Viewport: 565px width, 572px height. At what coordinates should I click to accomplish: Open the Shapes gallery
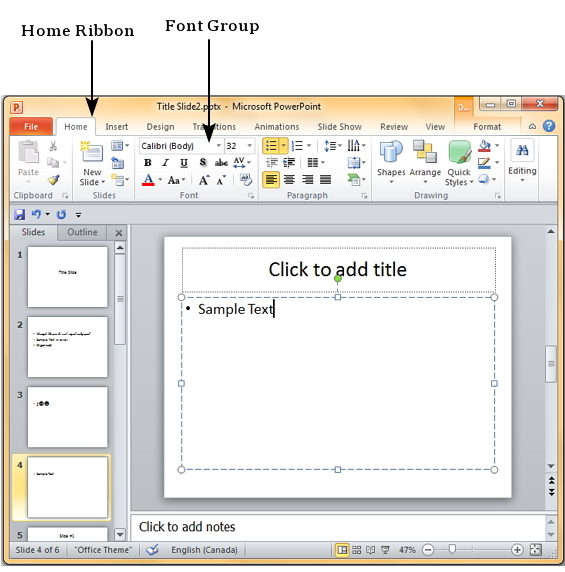[391, 162]
